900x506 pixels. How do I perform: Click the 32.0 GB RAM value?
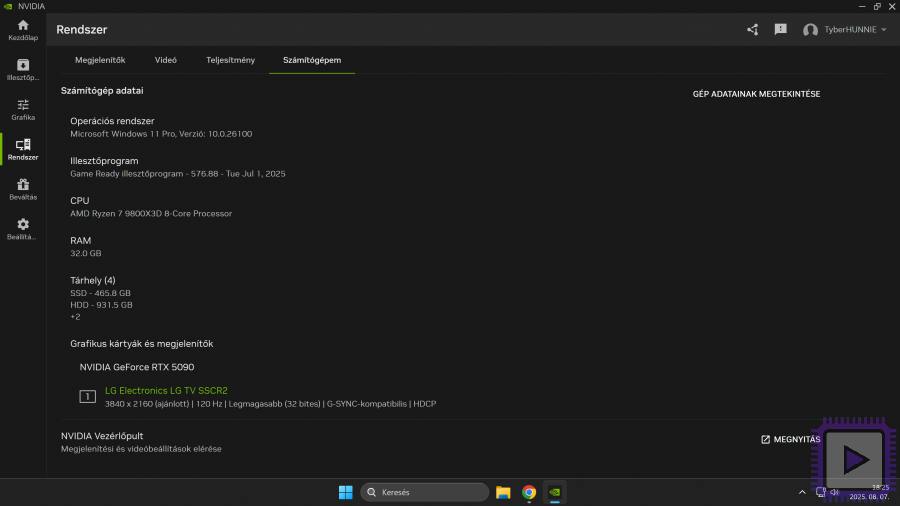(x=86, y=253)
